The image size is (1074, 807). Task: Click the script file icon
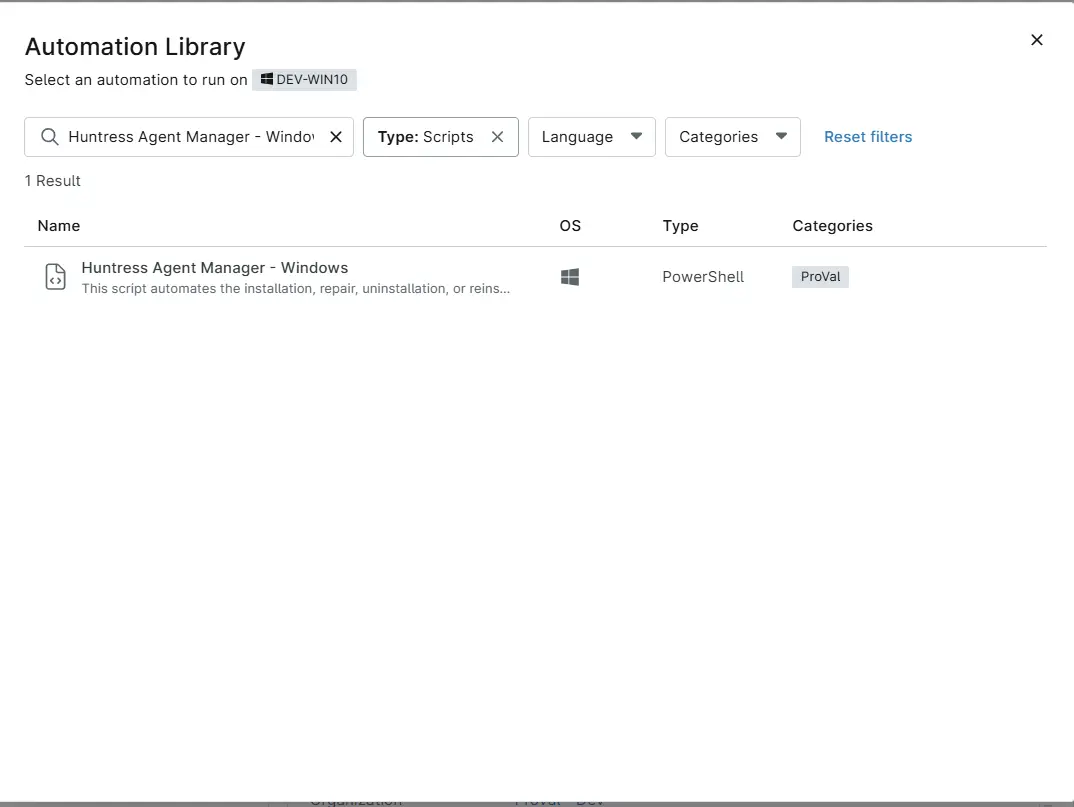55,277
